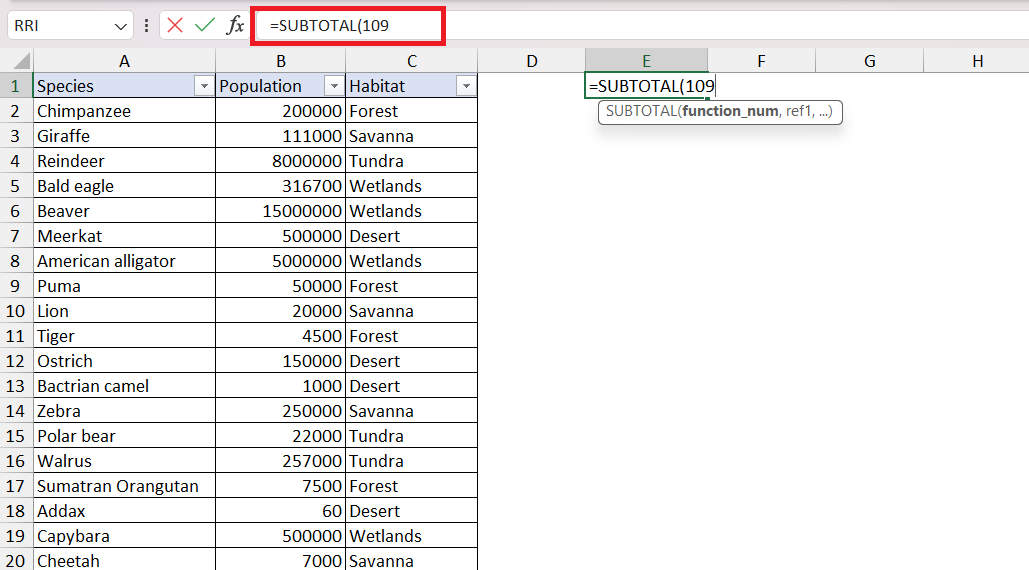Select population value 316700
The image size is (1029, 570).
(281, 186)
